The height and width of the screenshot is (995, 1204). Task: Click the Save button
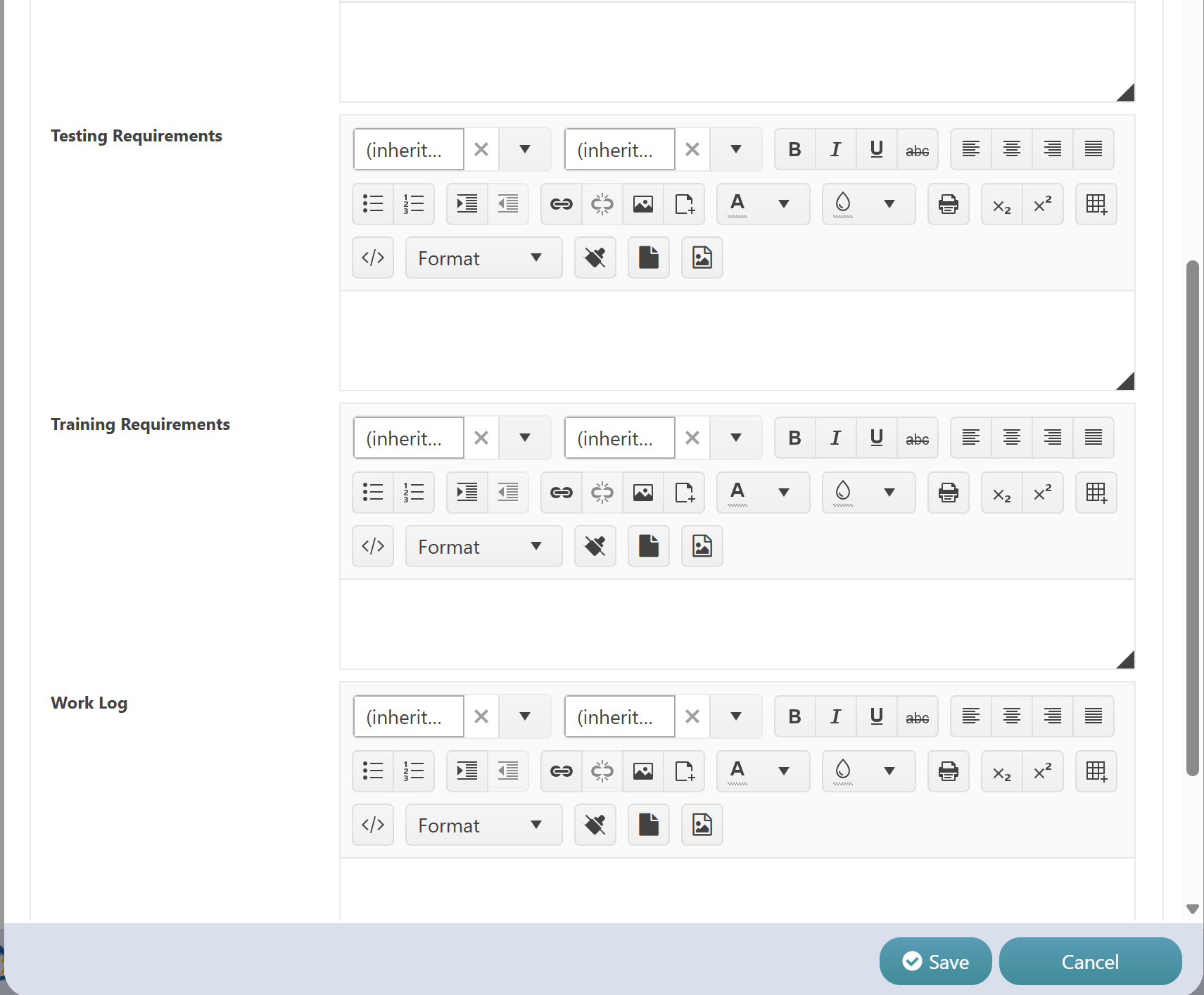pos(935,961)
